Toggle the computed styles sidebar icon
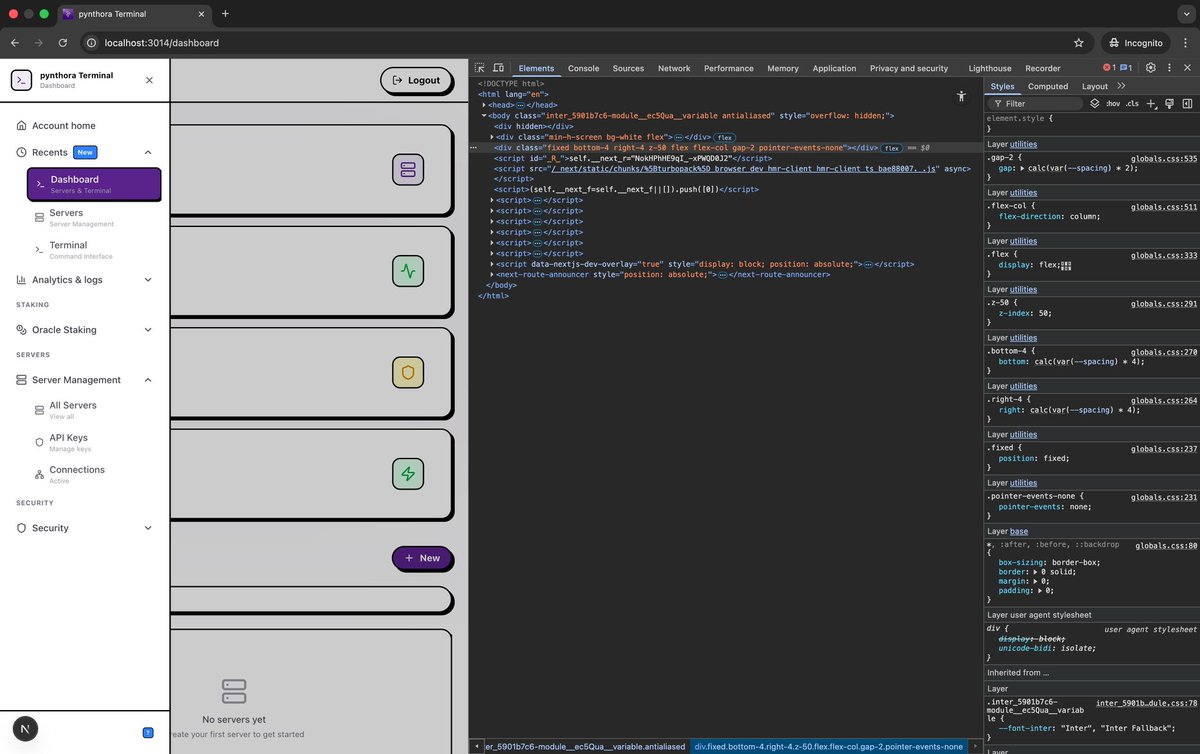 point(1187,103)
